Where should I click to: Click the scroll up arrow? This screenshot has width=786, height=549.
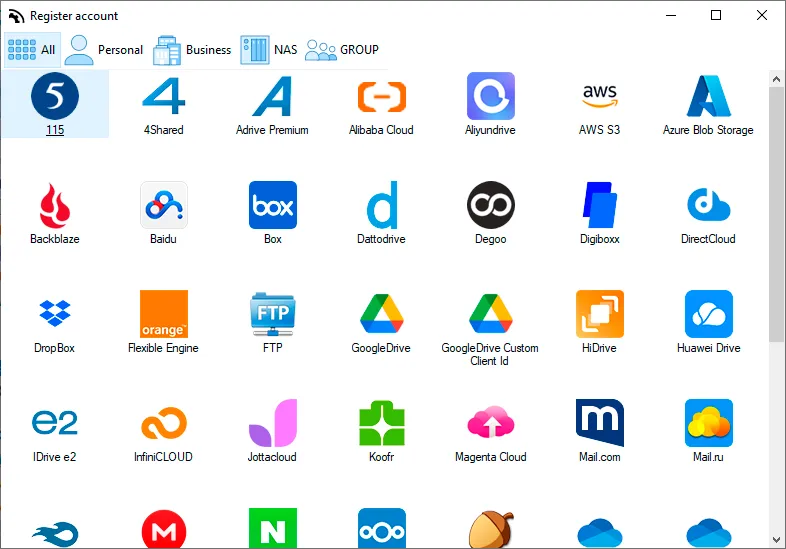776,79
